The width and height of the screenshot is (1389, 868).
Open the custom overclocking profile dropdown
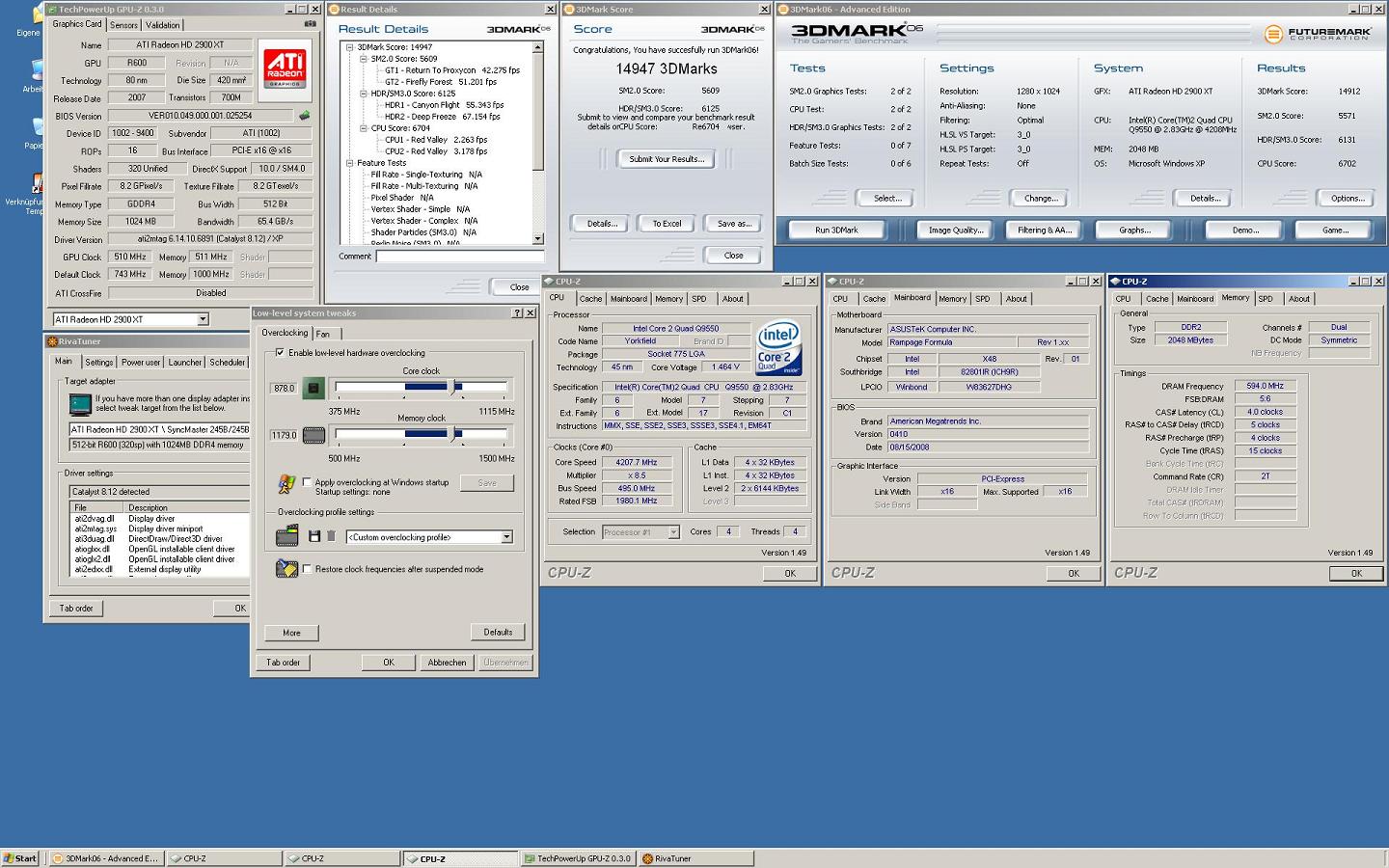pos(506,537)
